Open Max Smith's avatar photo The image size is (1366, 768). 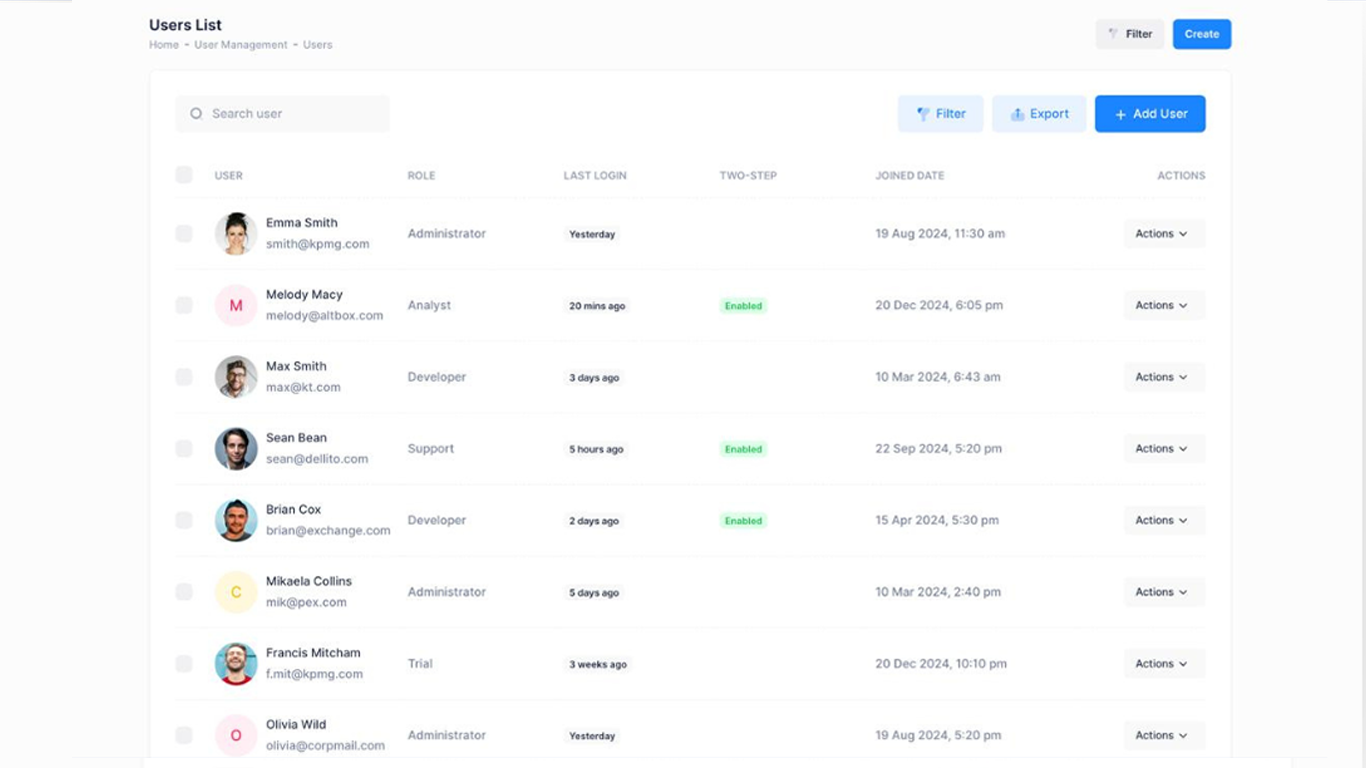[x=236, y=377]
